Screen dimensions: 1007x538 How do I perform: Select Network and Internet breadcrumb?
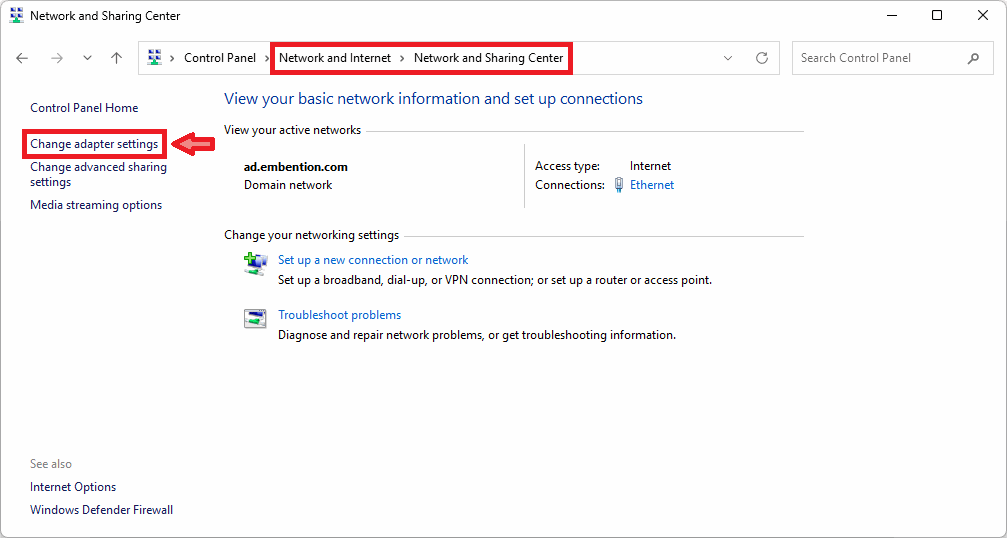coord(335,58)
